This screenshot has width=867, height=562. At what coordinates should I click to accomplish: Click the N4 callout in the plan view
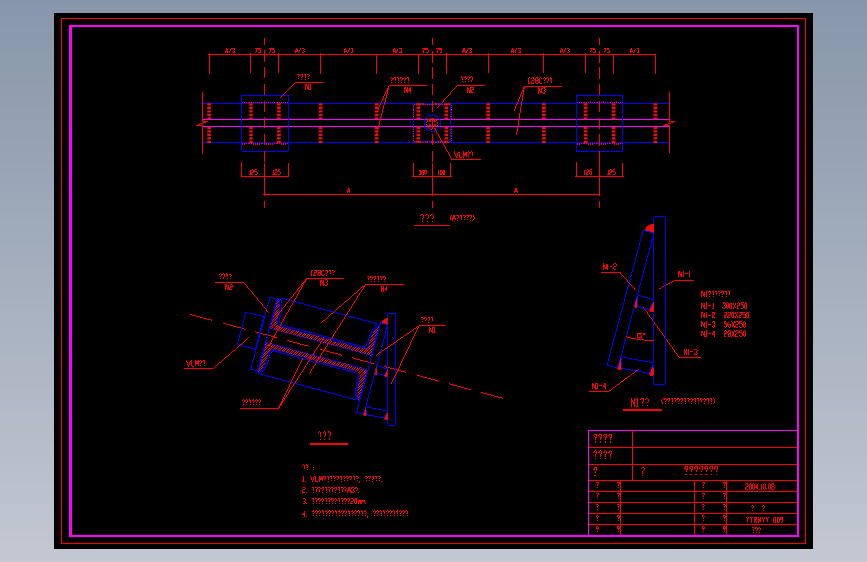[408, 90]
